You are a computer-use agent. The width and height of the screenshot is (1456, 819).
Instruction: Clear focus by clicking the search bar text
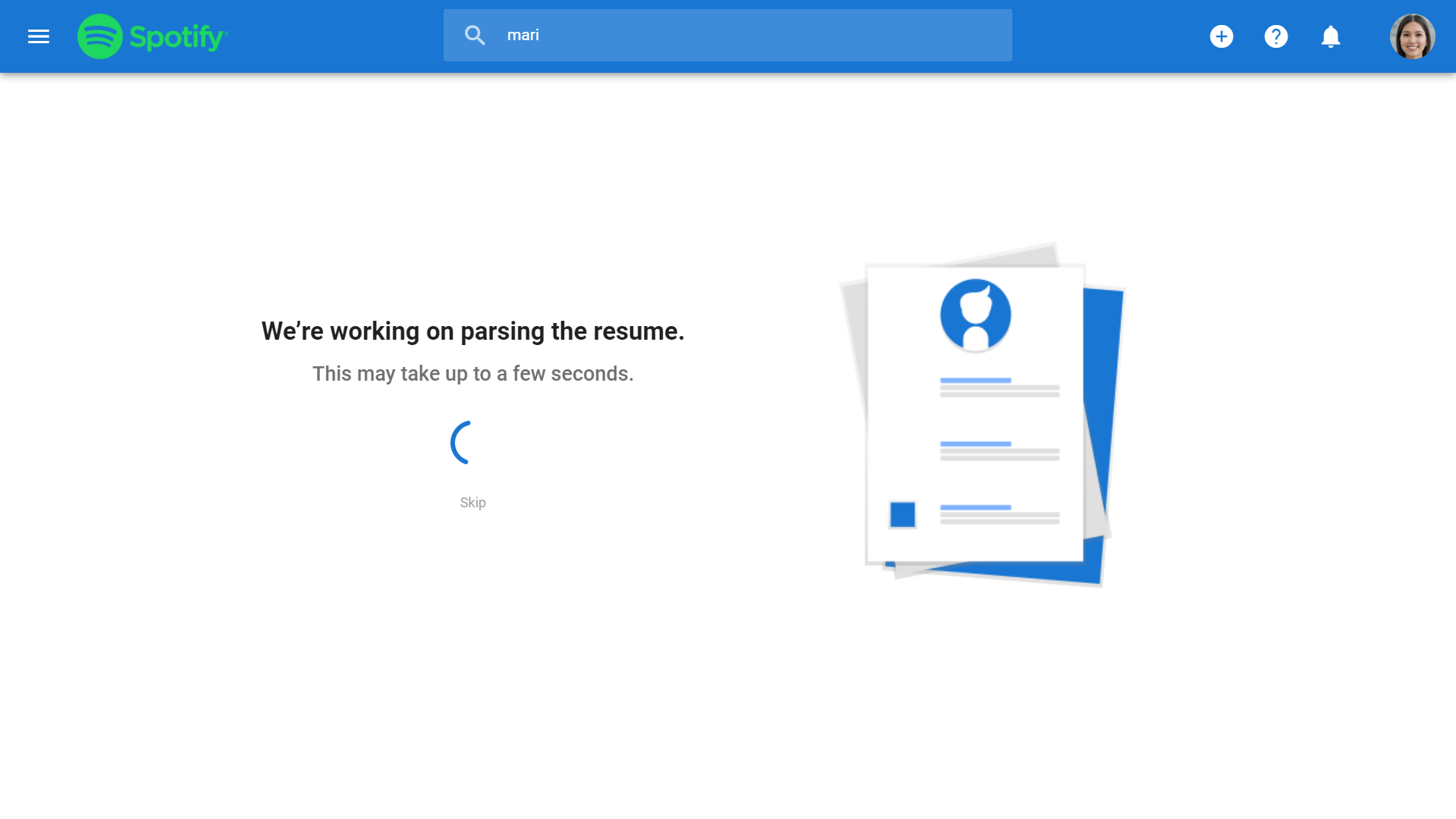pyautogui.click(x=523, y=34)
